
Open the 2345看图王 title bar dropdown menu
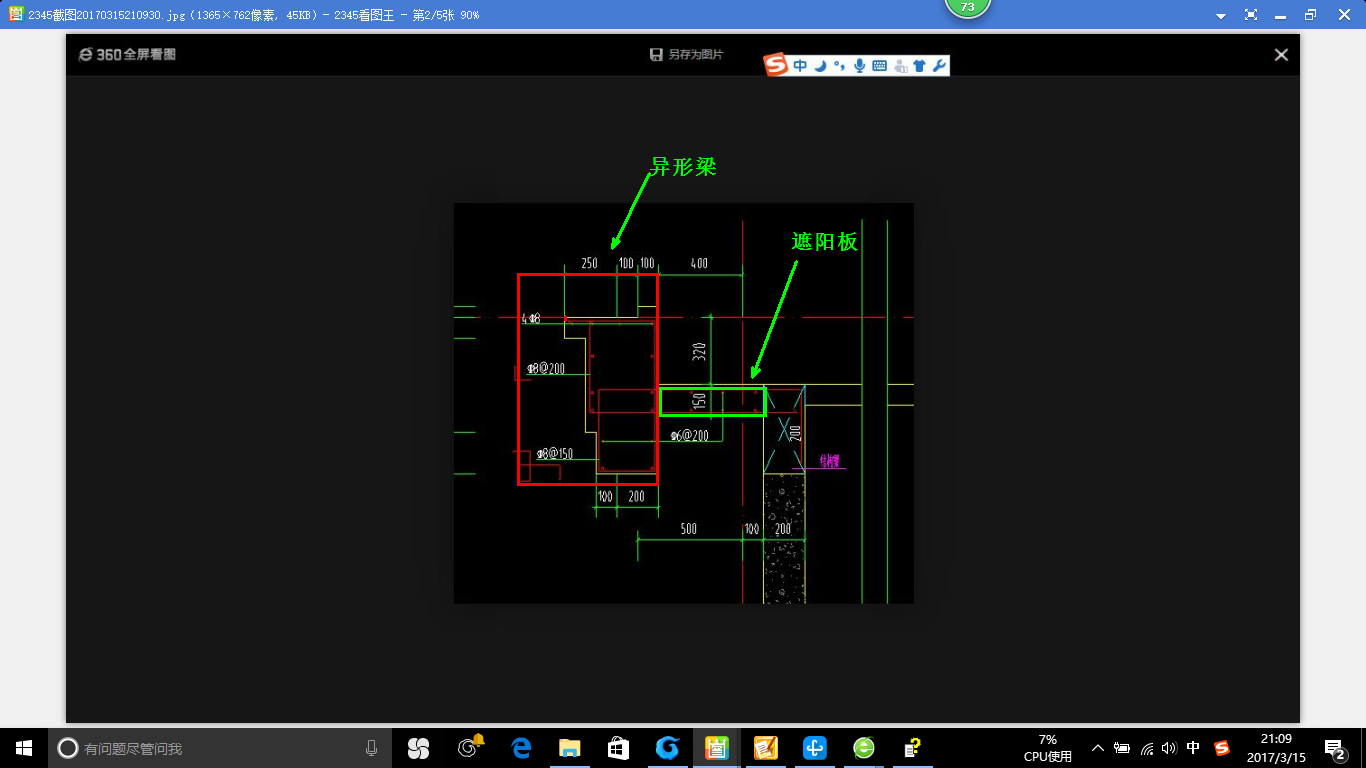(1221, 15)
